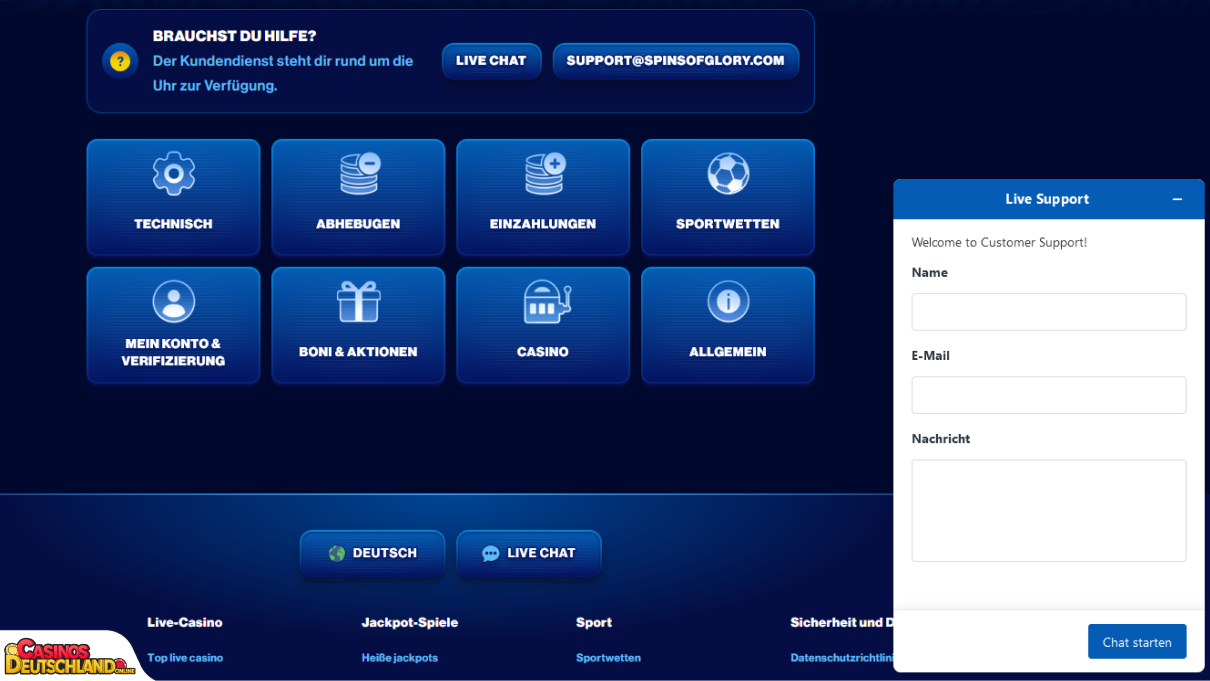Select the Boni & Aktionen gift icon
The image size is (1210, 681).
[x=358, y=301]
